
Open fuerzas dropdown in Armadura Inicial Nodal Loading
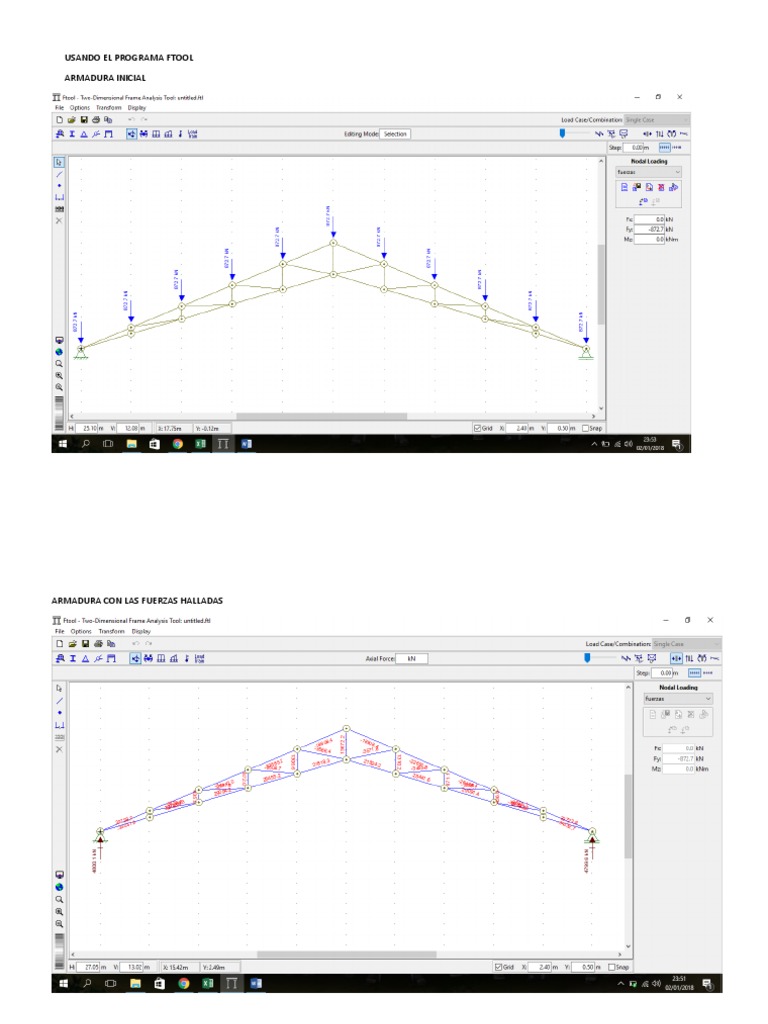(x=648, y=172)
